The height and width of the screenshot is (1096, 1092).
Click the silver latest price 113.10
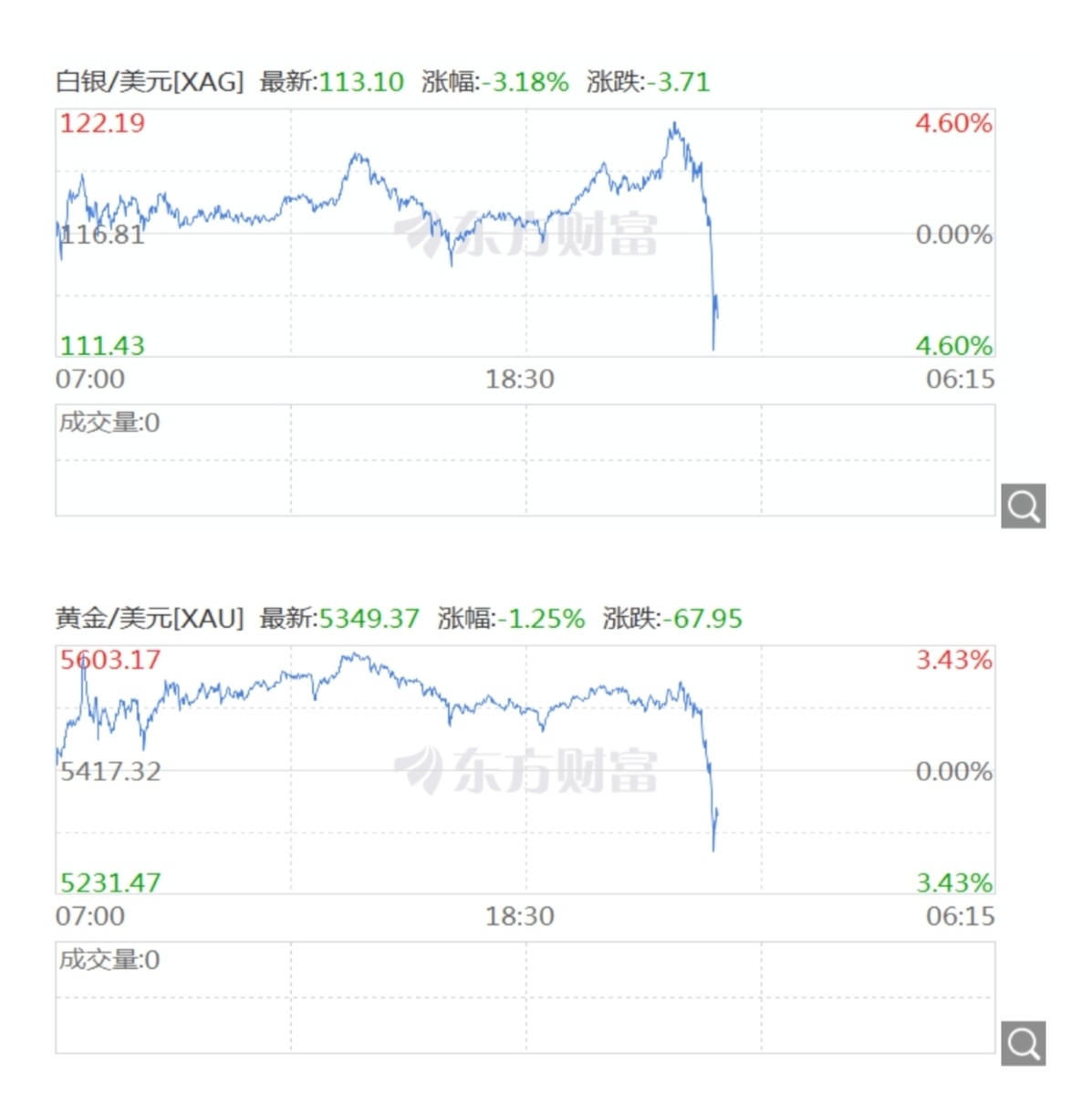click(361, 82)
